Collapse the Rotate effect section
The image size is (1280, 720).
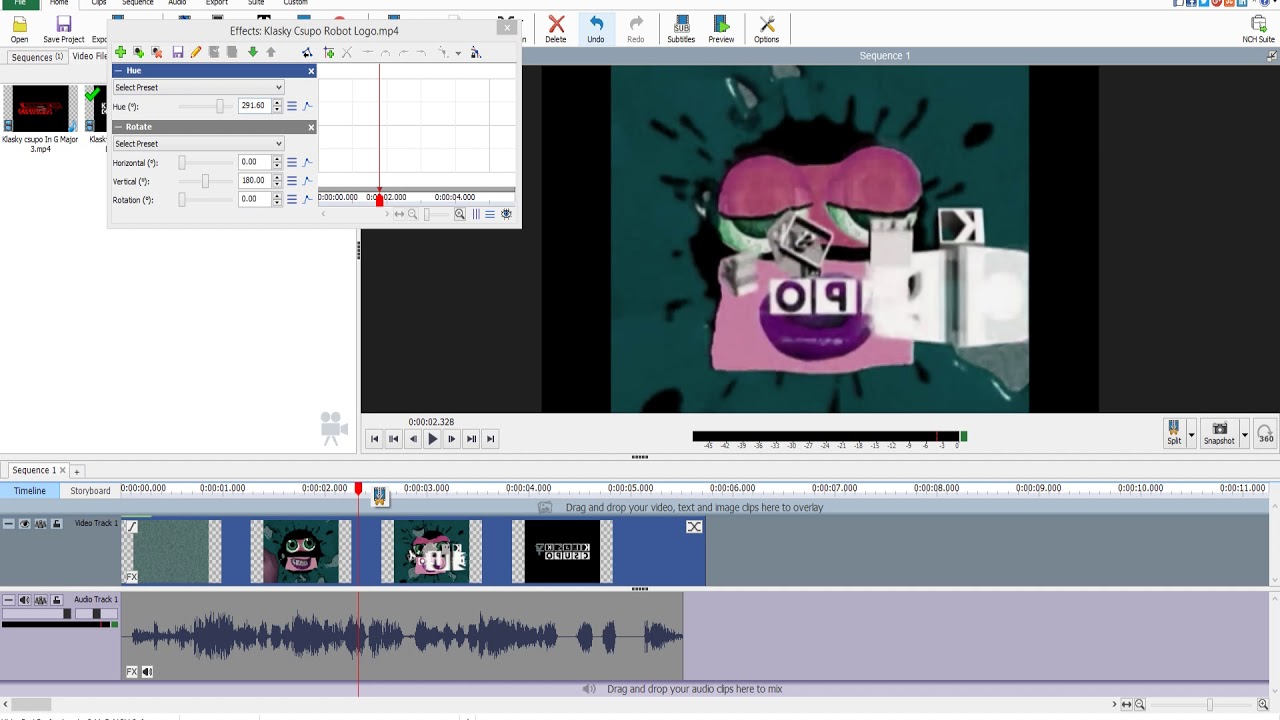coord(119,127)
